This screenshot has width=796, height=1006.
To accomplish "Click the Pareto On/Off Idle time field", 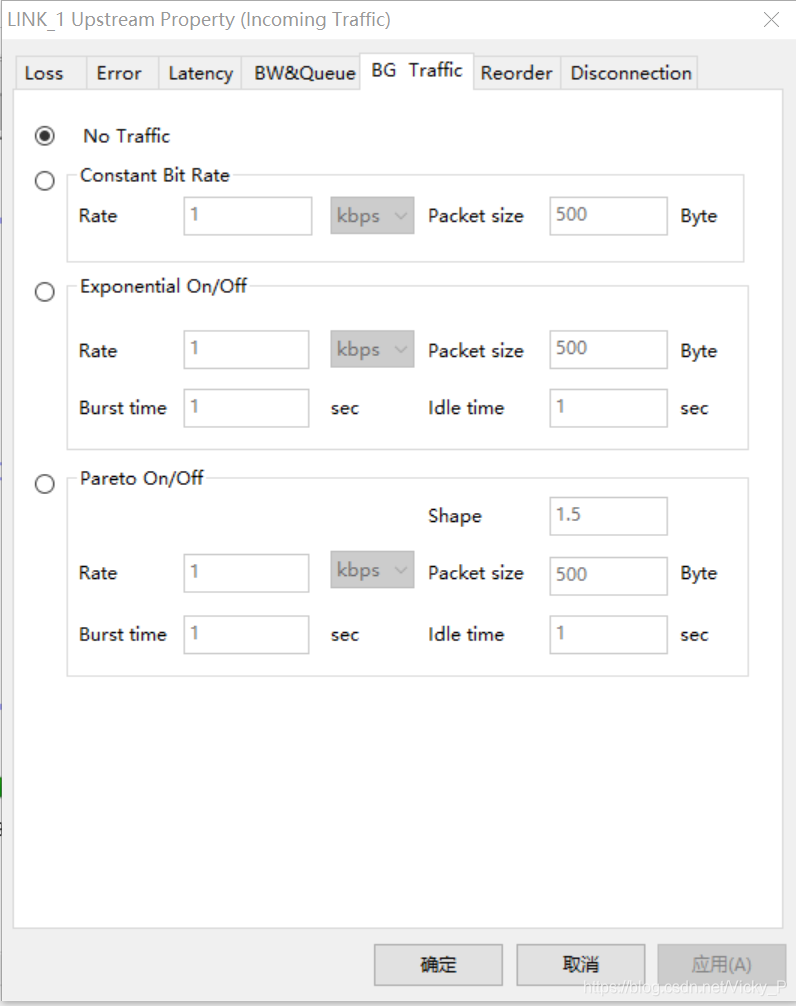I will coord(608,635).
